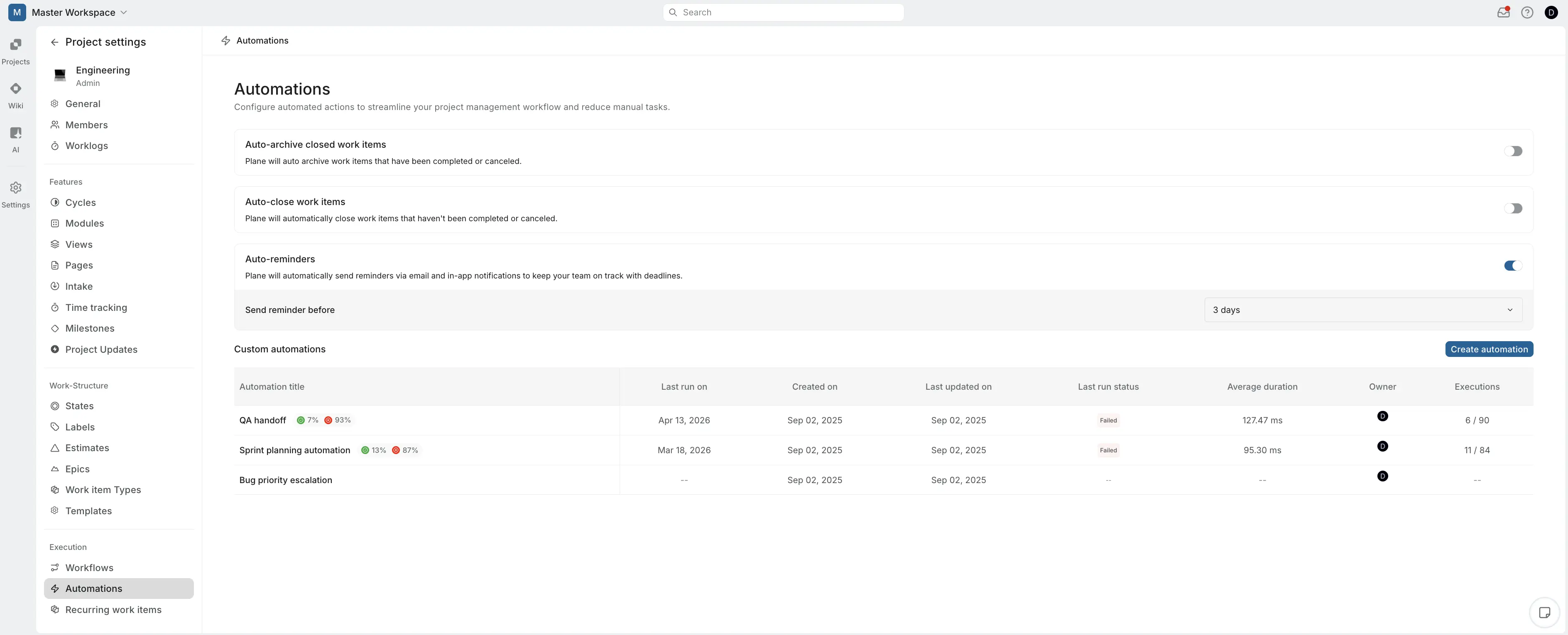Click the back arrow next to Project settings
Image resolution: width=1568 pixels, height=635 pixels.
[x=54, y=42]
